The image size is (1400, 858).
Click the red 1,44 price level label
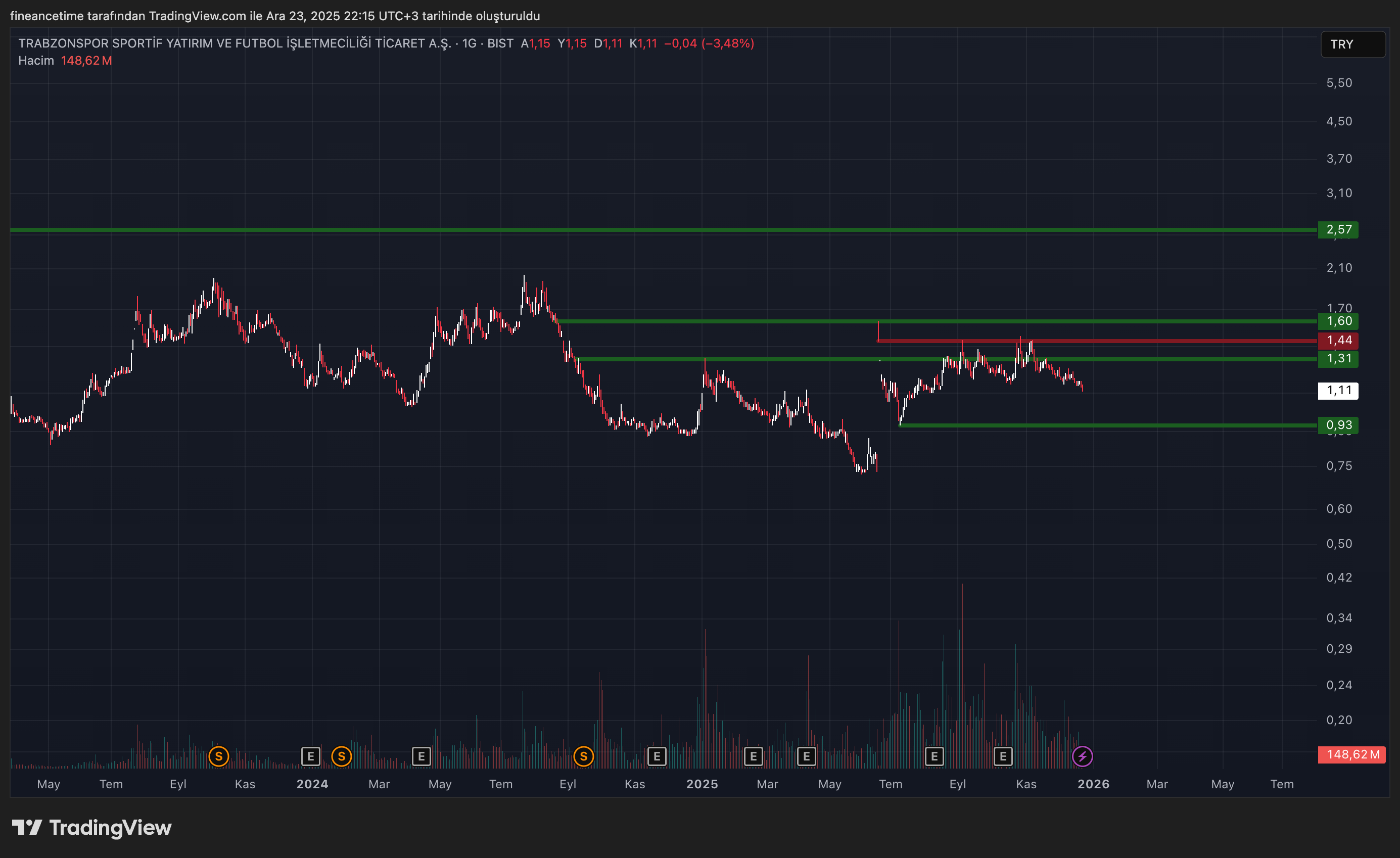click(x=1338, y=341)
